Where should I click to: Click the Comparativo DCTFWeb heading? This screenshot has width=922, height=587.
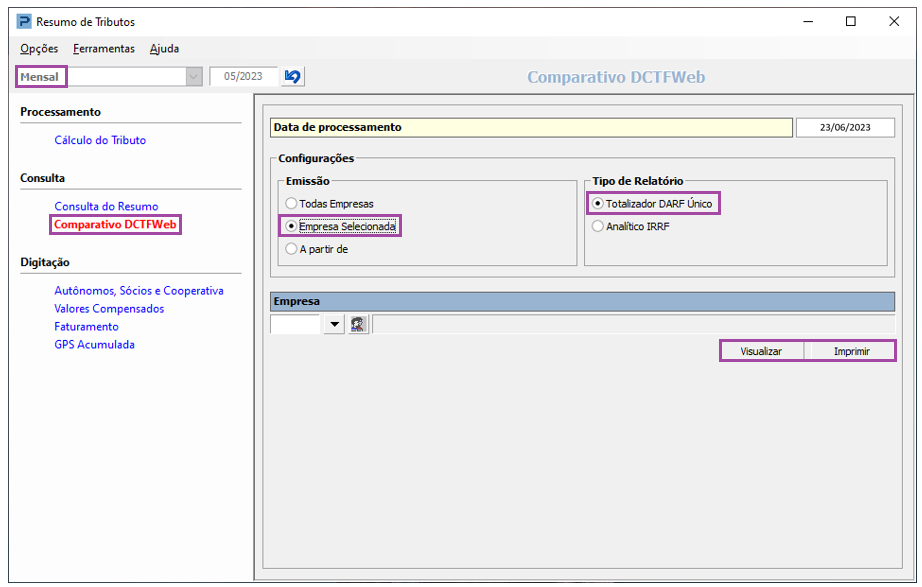click(x=616, y=77)
